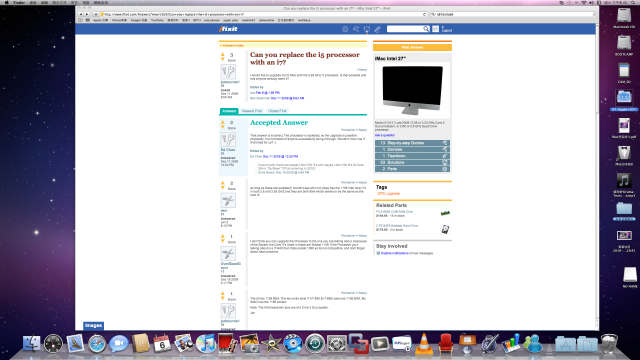
Task: Open Safari compass icon in Dock
Action: click(x=97, y=344)
